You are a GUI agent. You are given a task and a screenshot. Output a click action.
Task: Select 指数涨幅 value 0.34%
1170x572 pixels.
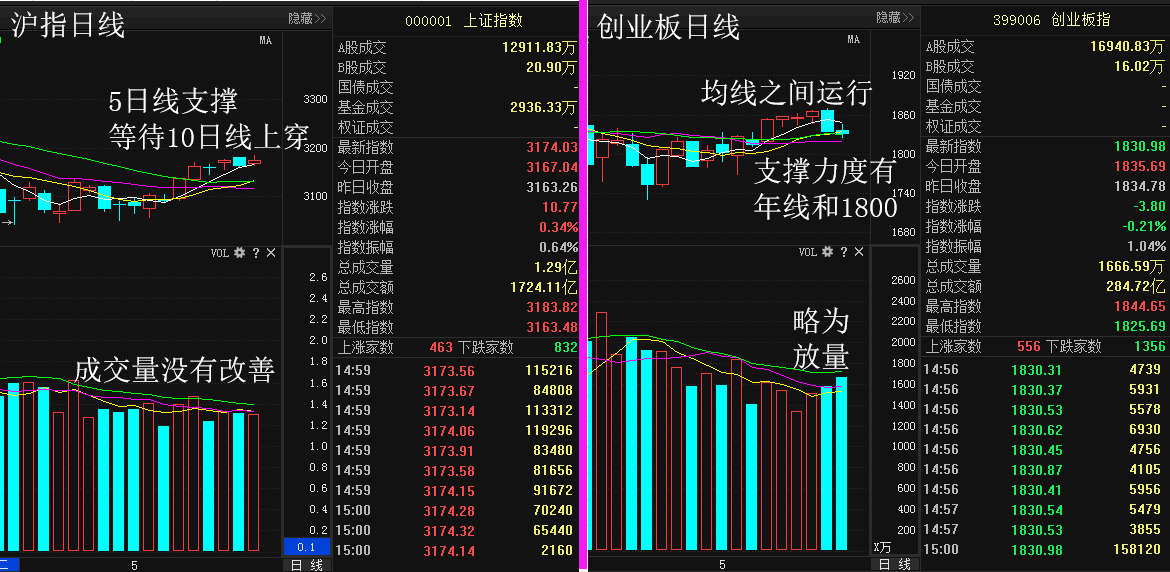pyautogui.click(x=558, y=227)
